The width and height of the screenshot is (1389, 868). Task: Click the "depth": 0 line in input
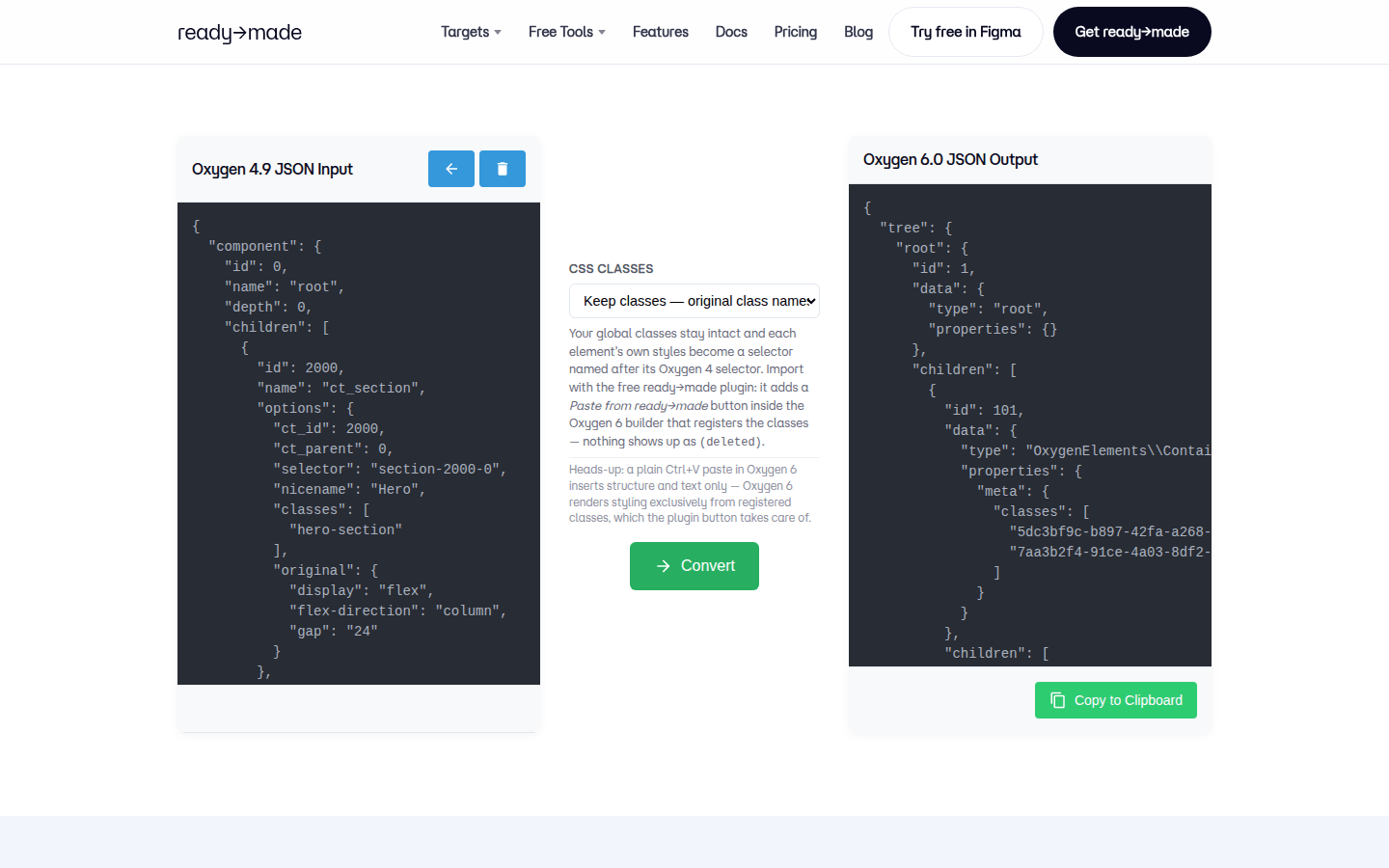tap(268, 307)
